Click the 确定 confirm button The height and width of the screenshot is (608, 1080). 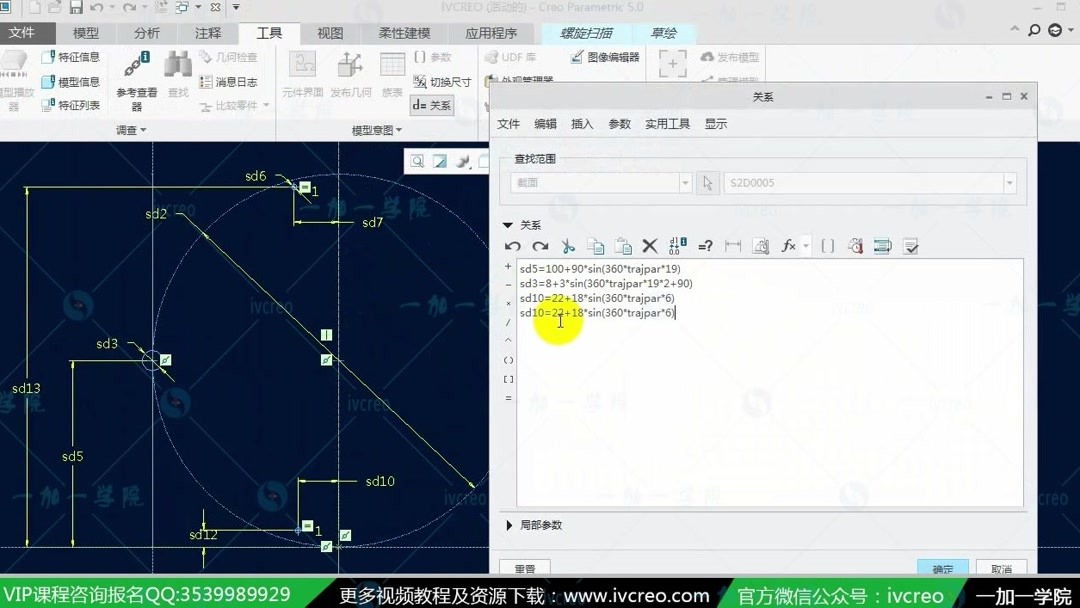tap(941, 568)
